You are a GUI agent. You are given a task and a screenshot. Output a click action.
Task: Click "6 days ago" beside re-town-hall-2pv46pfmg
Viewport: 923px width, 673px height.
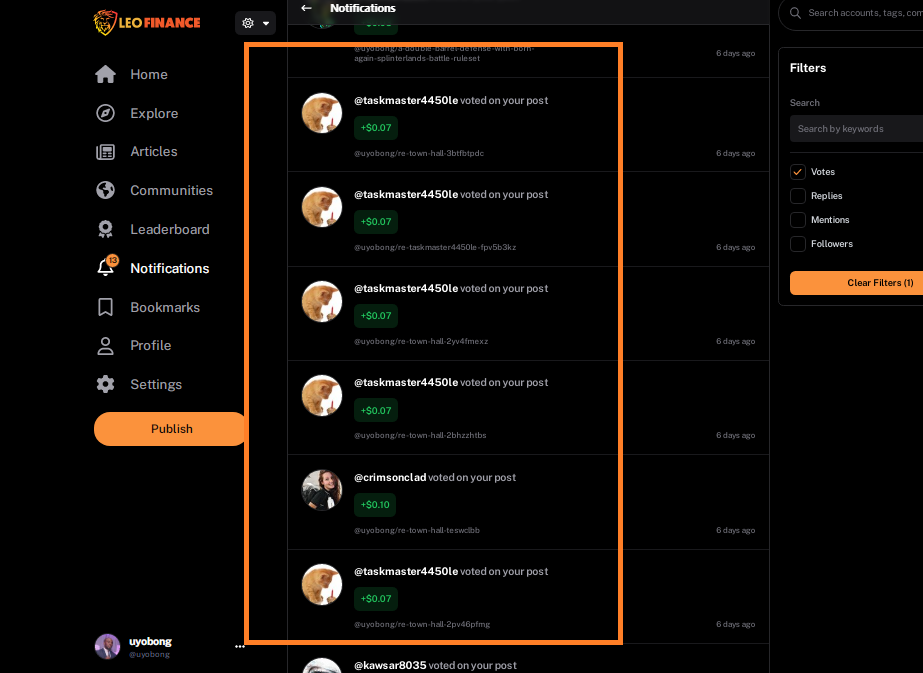coord(735,625)
